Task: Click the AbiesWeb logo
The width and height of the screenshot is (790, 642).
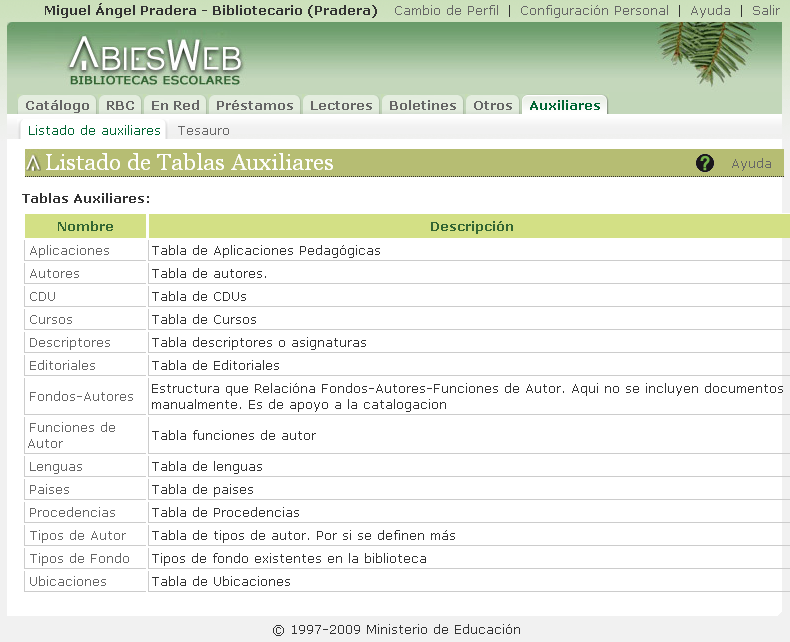Action: pyautogui.click(x=155, y=61)
